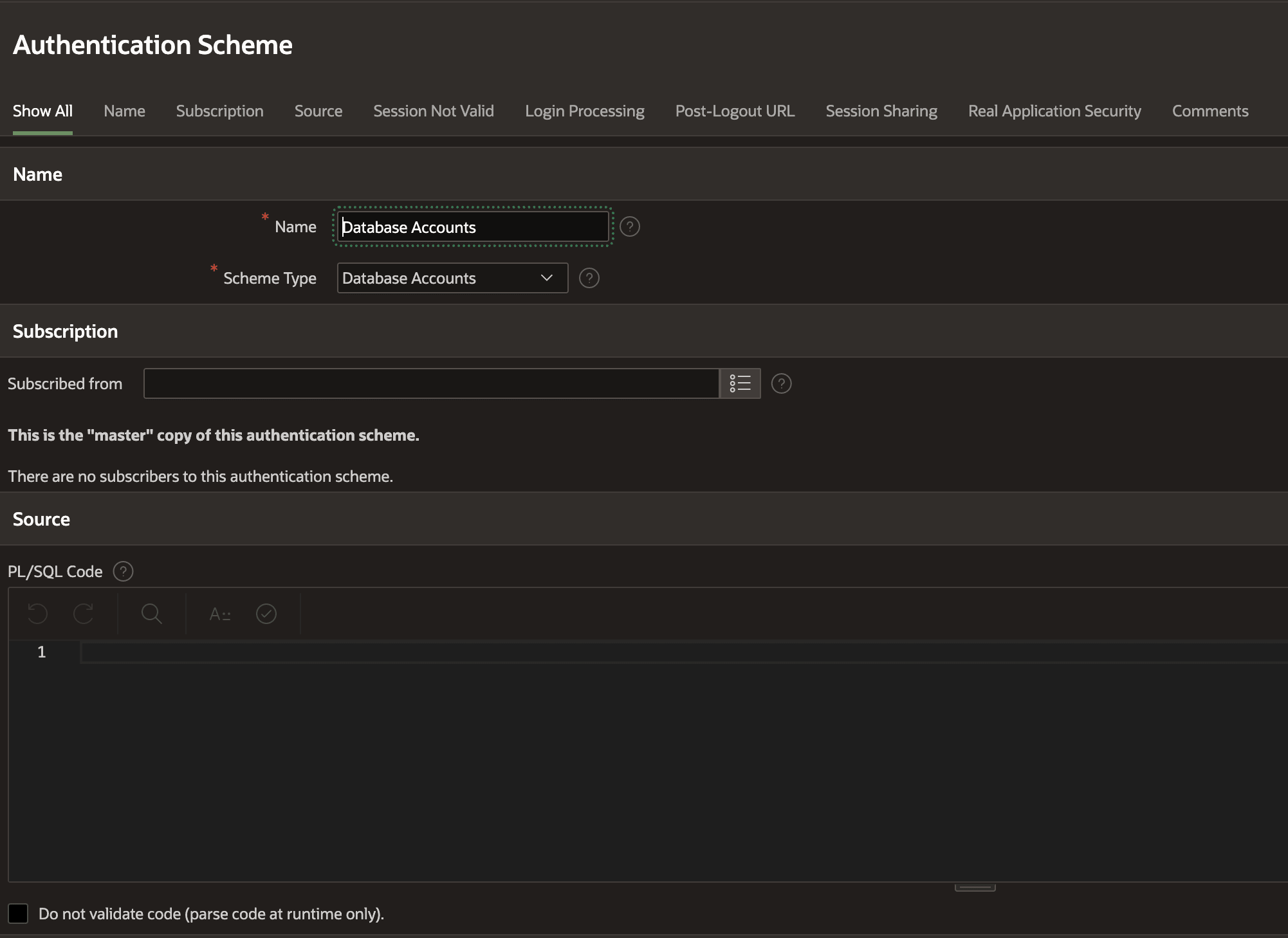Click into the Subscribed from field
The width and height of the screenshot is (1288, 938).
(431, 383)
